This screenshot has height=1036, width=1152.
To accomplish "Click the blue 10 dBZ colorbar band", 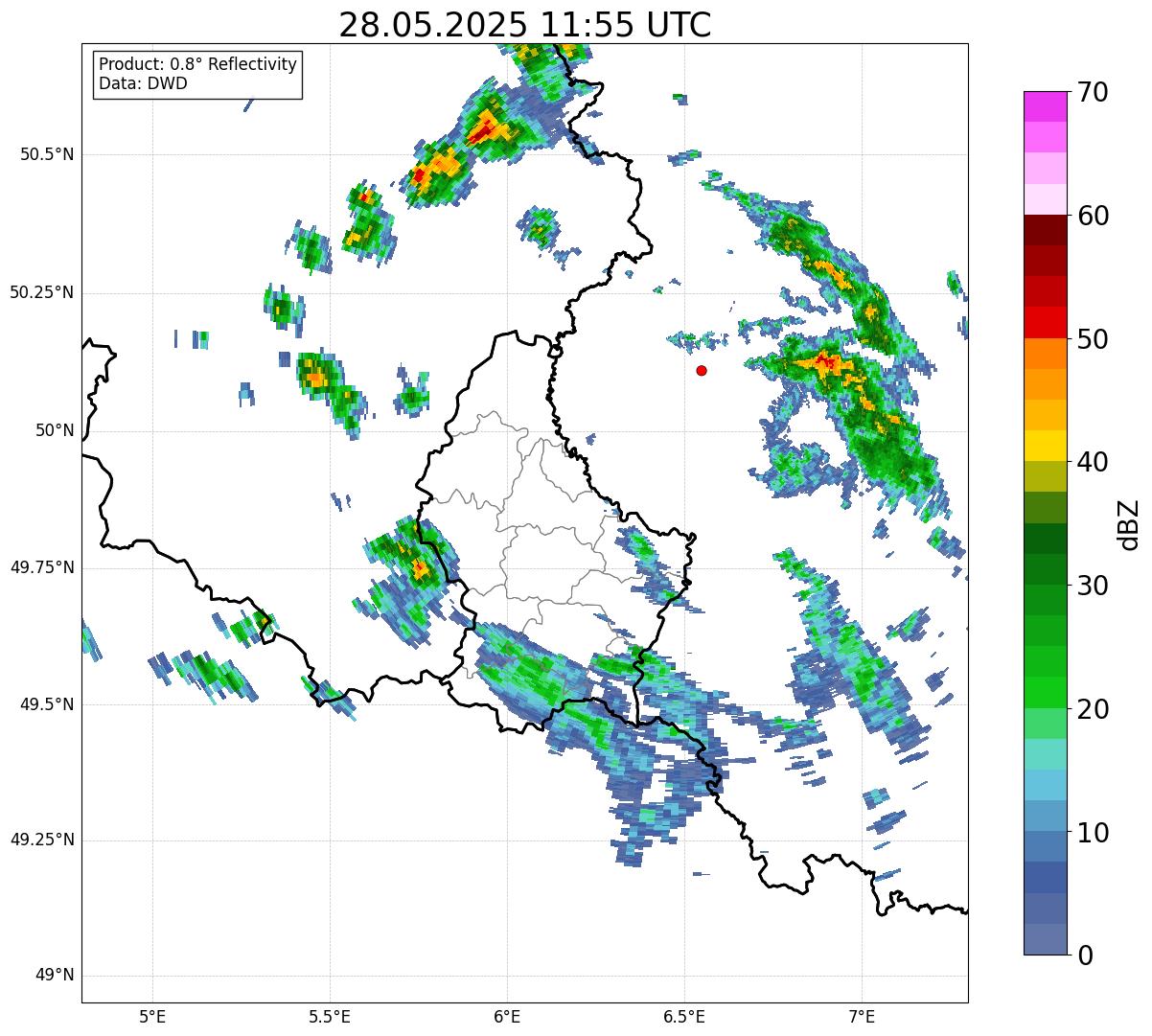I will point(1045,847).
